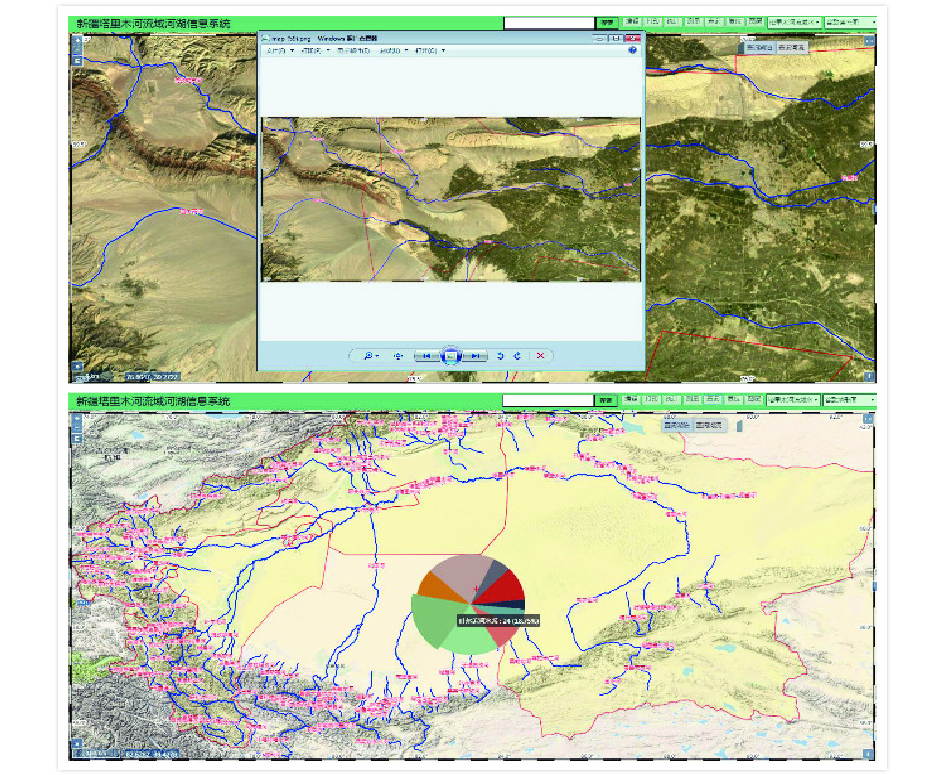
Task: Click the green search button in upper app
Action: (606, 23)
